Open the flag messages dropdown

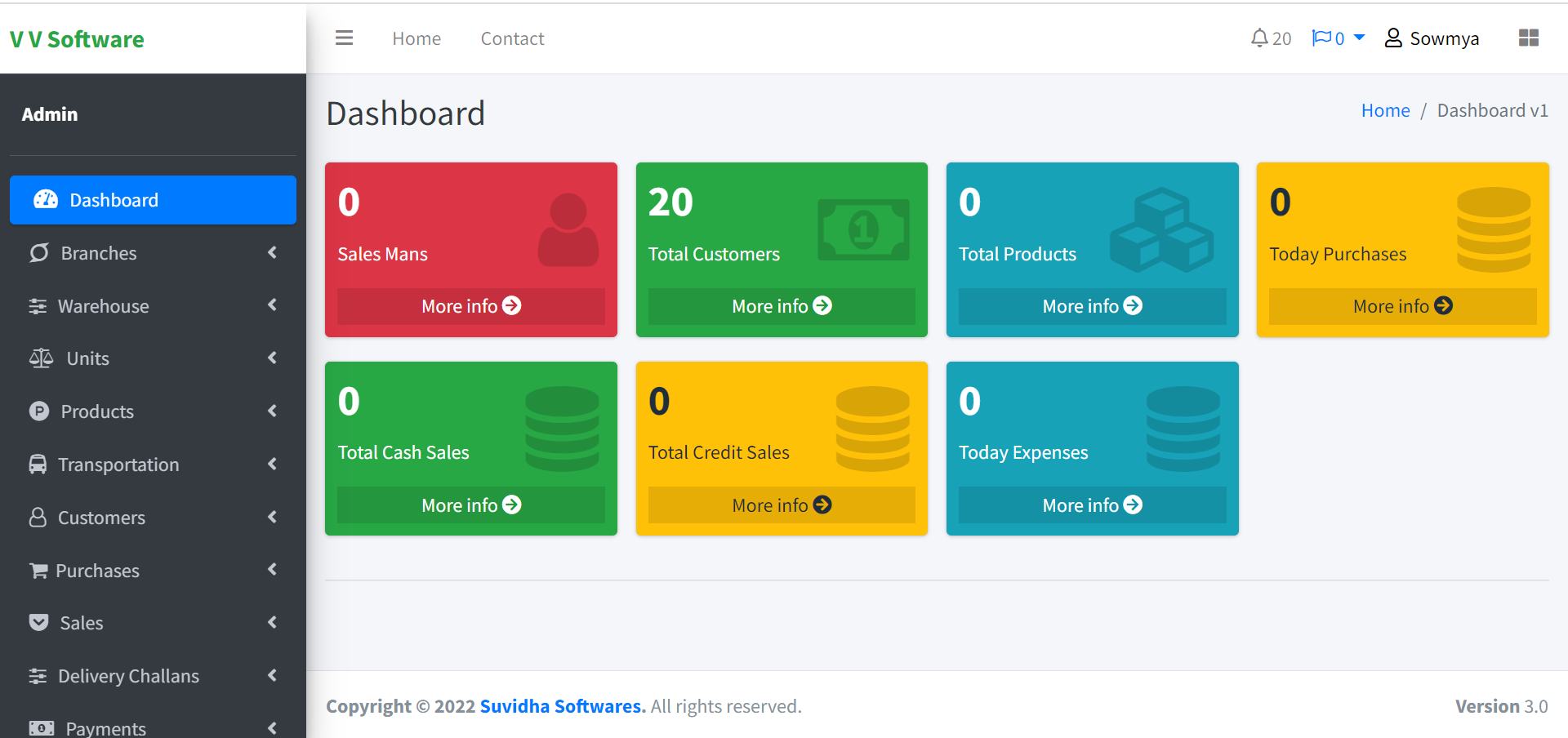(x=1337, y=38)
